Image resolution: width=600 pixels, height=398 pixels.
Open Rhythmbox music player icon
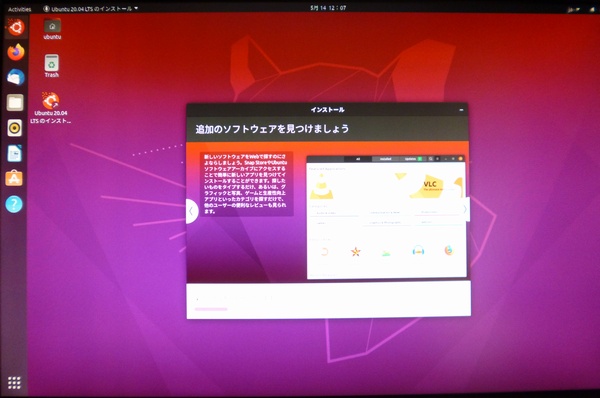[15, 128]
